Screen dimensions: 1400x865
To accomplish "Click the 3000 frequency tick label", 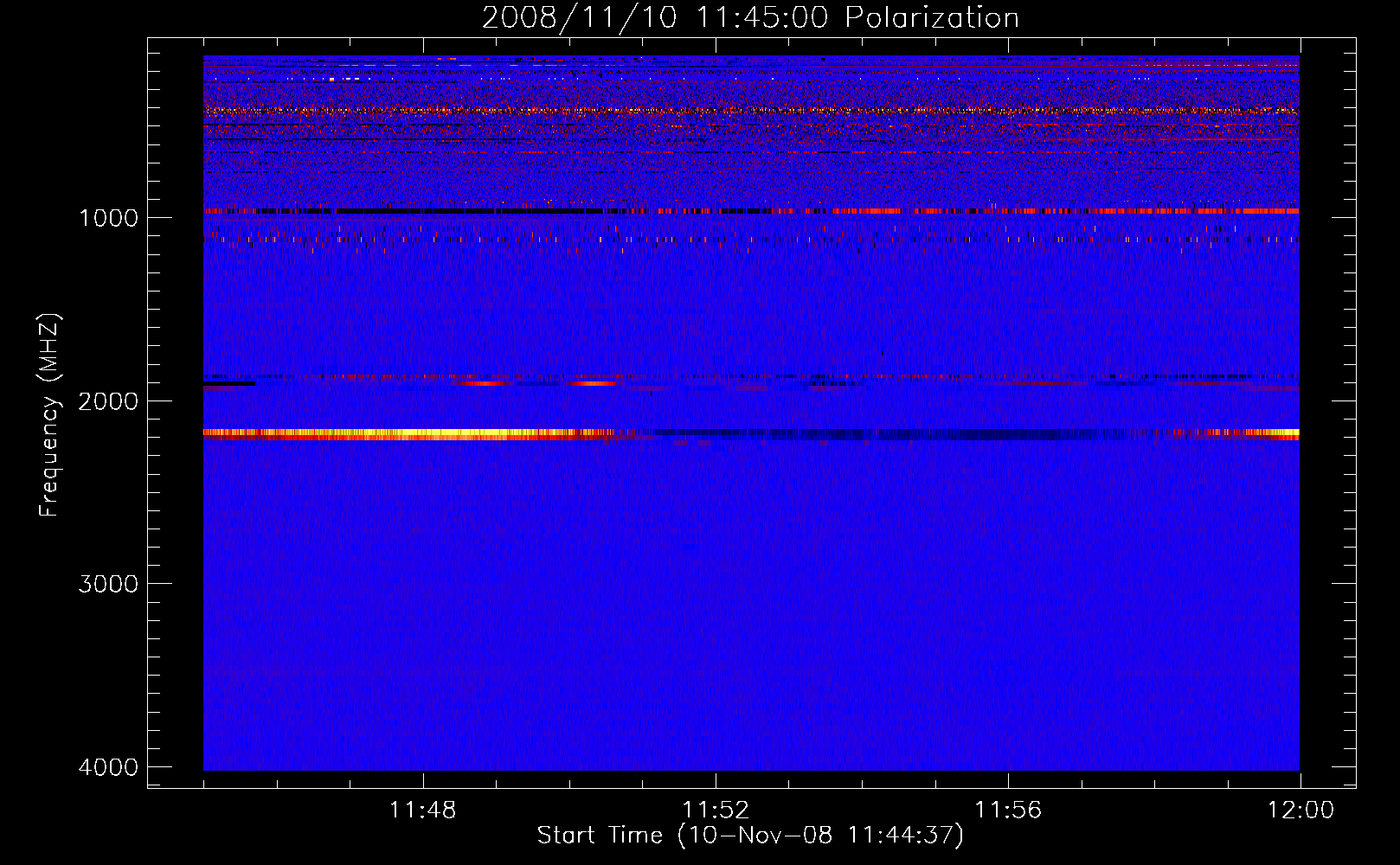I will tap(107, 584).
